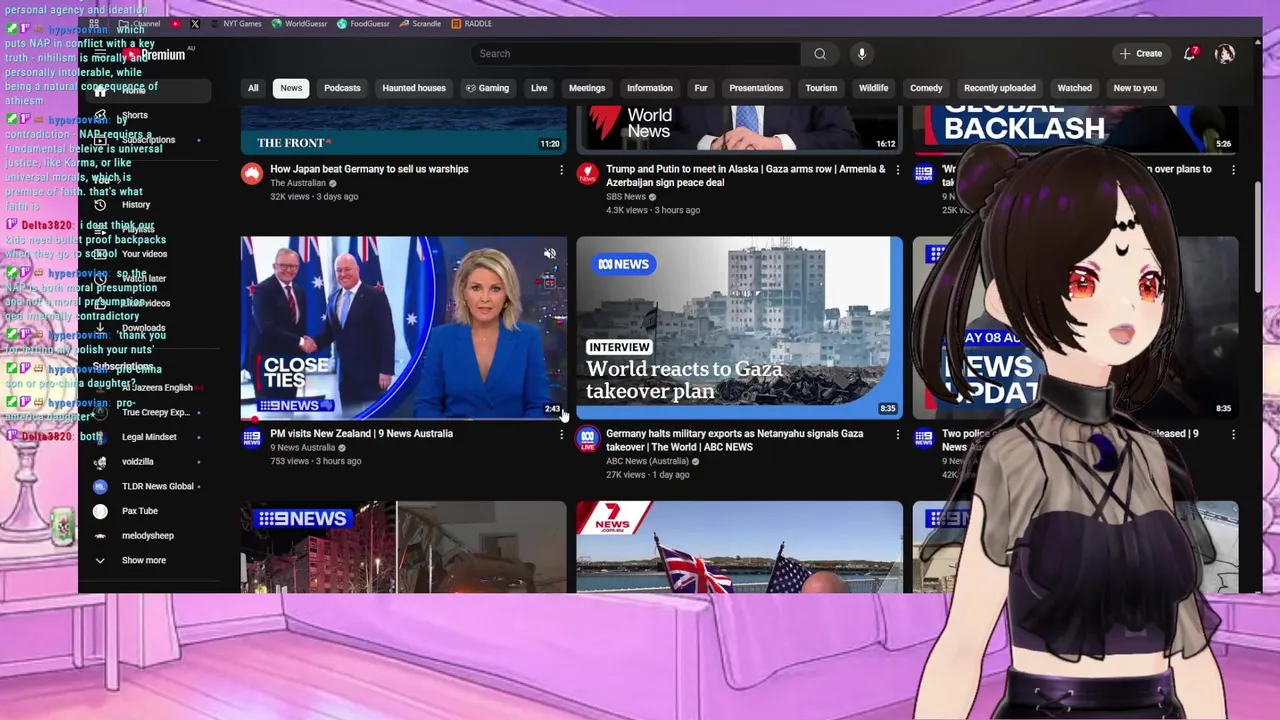Screen dimensions: 1280x720
Task: Open the SBS News channel avatar
Action: pyautogui.click(x=588, y=174)
